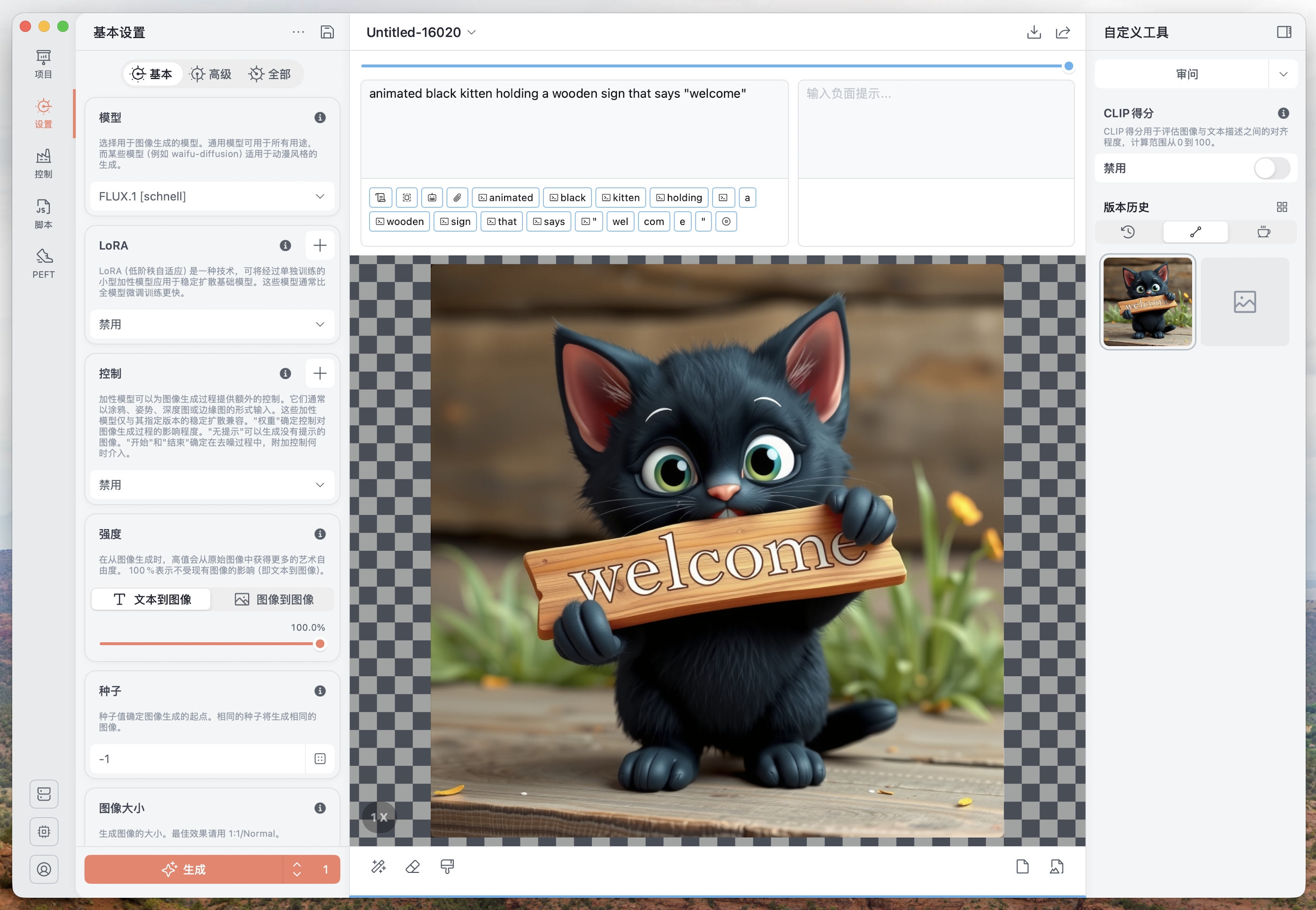Open the FLUX.1 [schnell] model dropdown

coord(212,197)
